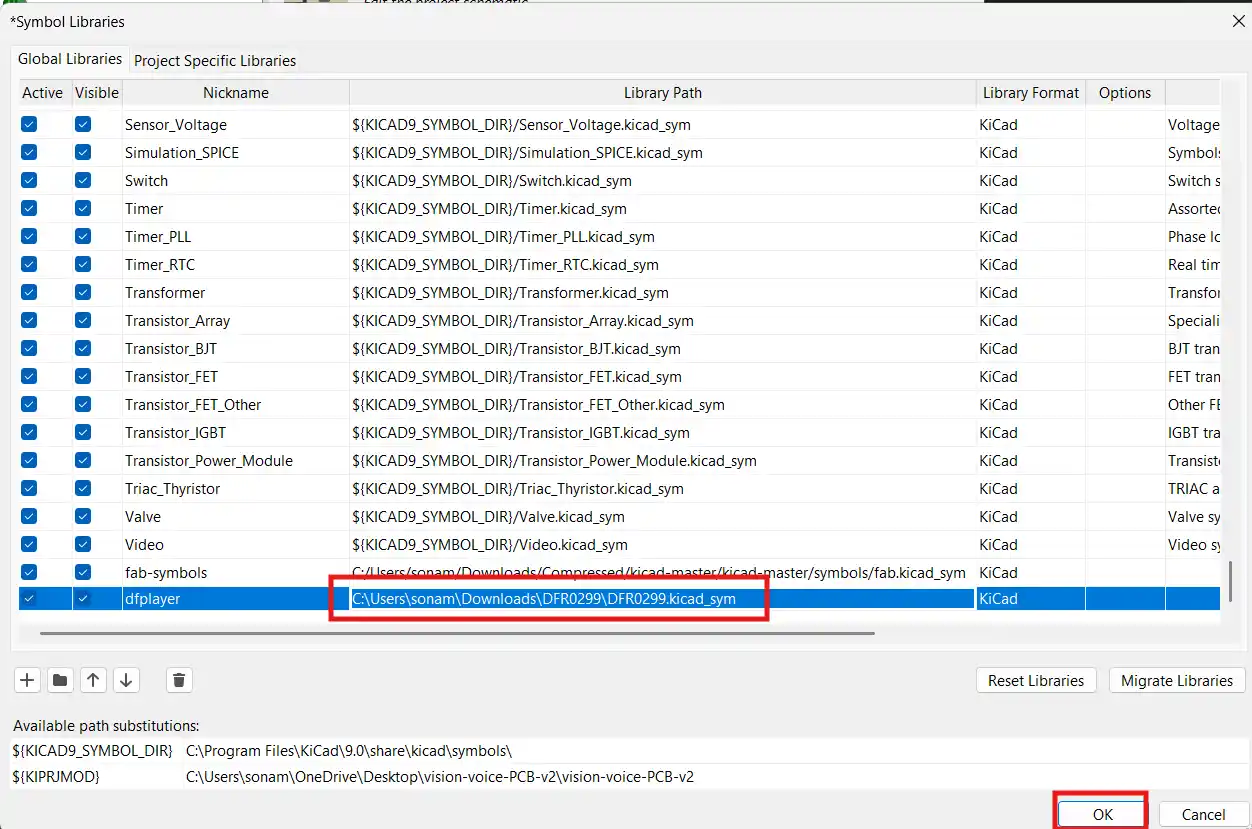Click the Nickname column header
The image size is (1252, 829).
click(236, 93)
